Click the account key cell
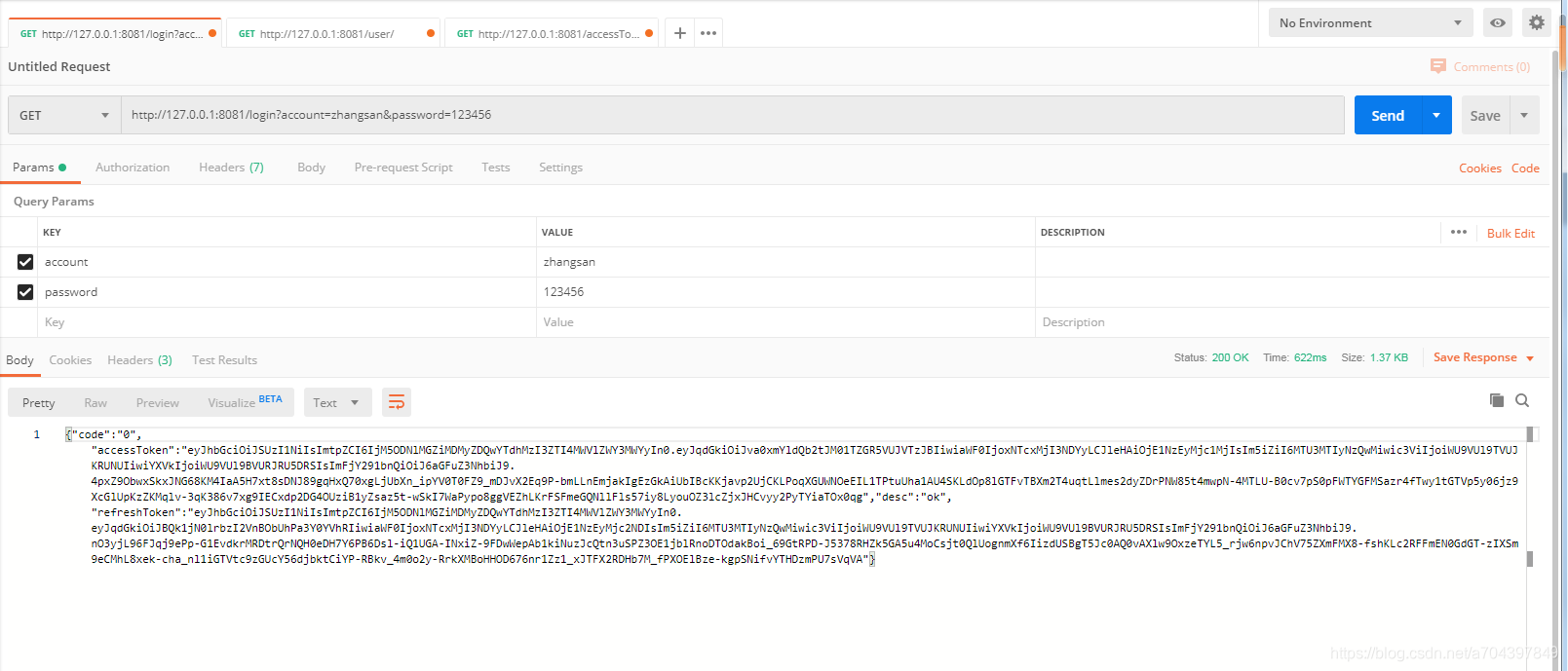This screenshot has height=671, width=1568. [x=287, y=262]
